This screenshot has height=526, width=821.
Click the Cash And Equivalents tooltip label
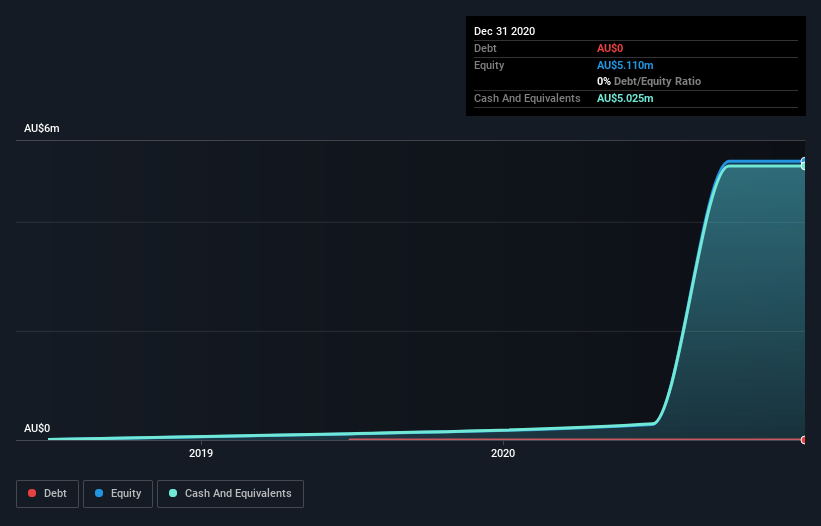coord(527,98)
